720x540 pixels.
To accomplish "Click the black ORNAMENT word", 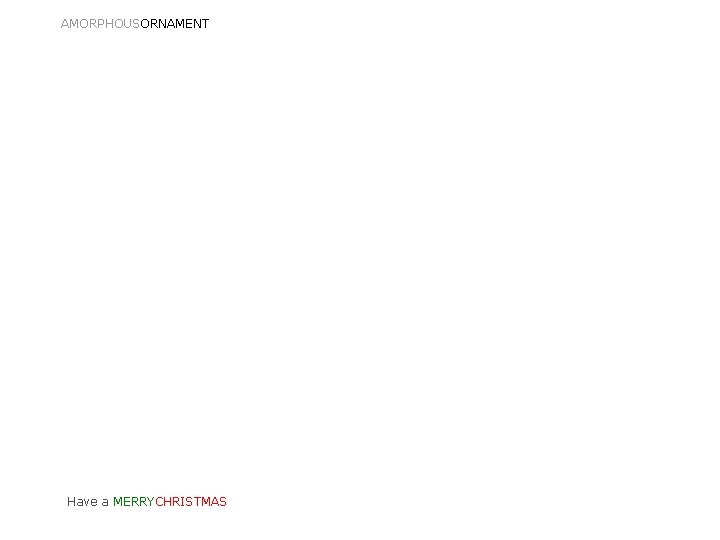I will pyautogui.click(x=174, y=24).
